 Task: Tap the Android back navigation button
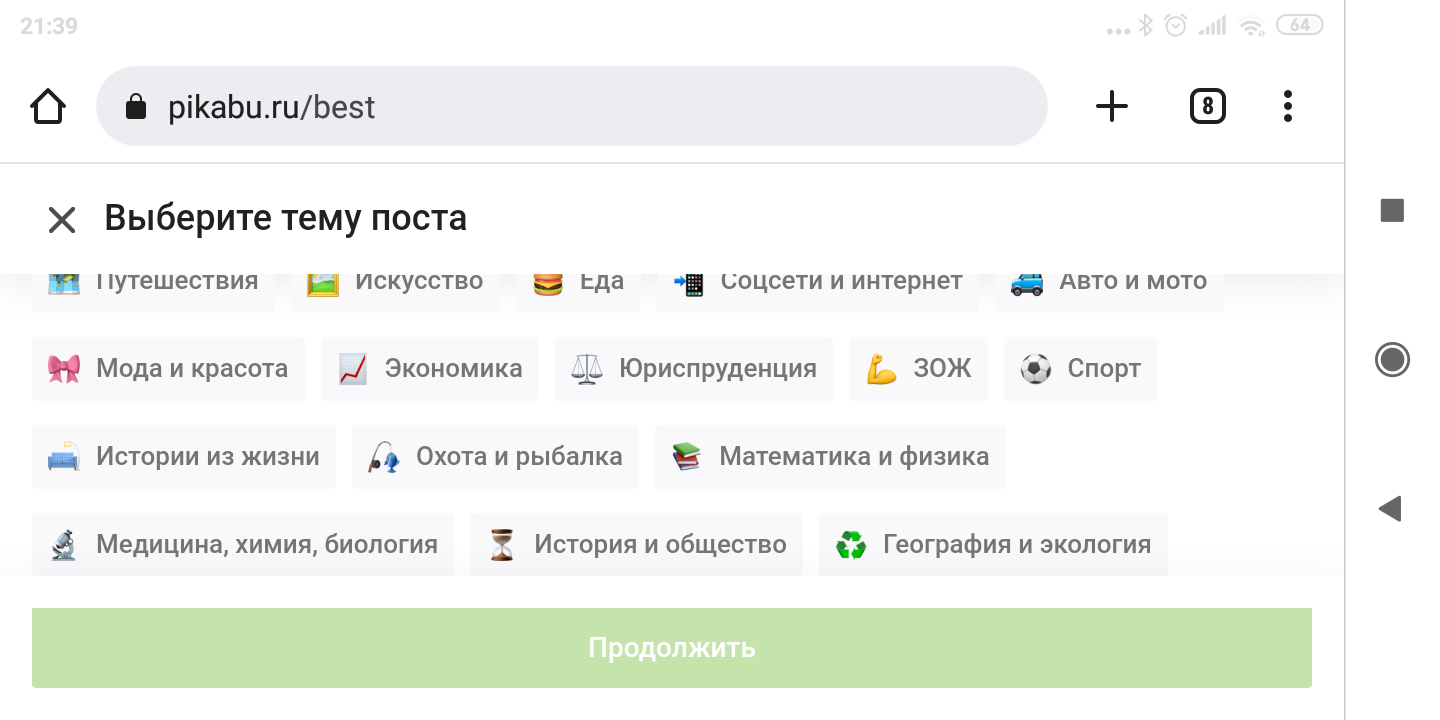pos(1390,509)
